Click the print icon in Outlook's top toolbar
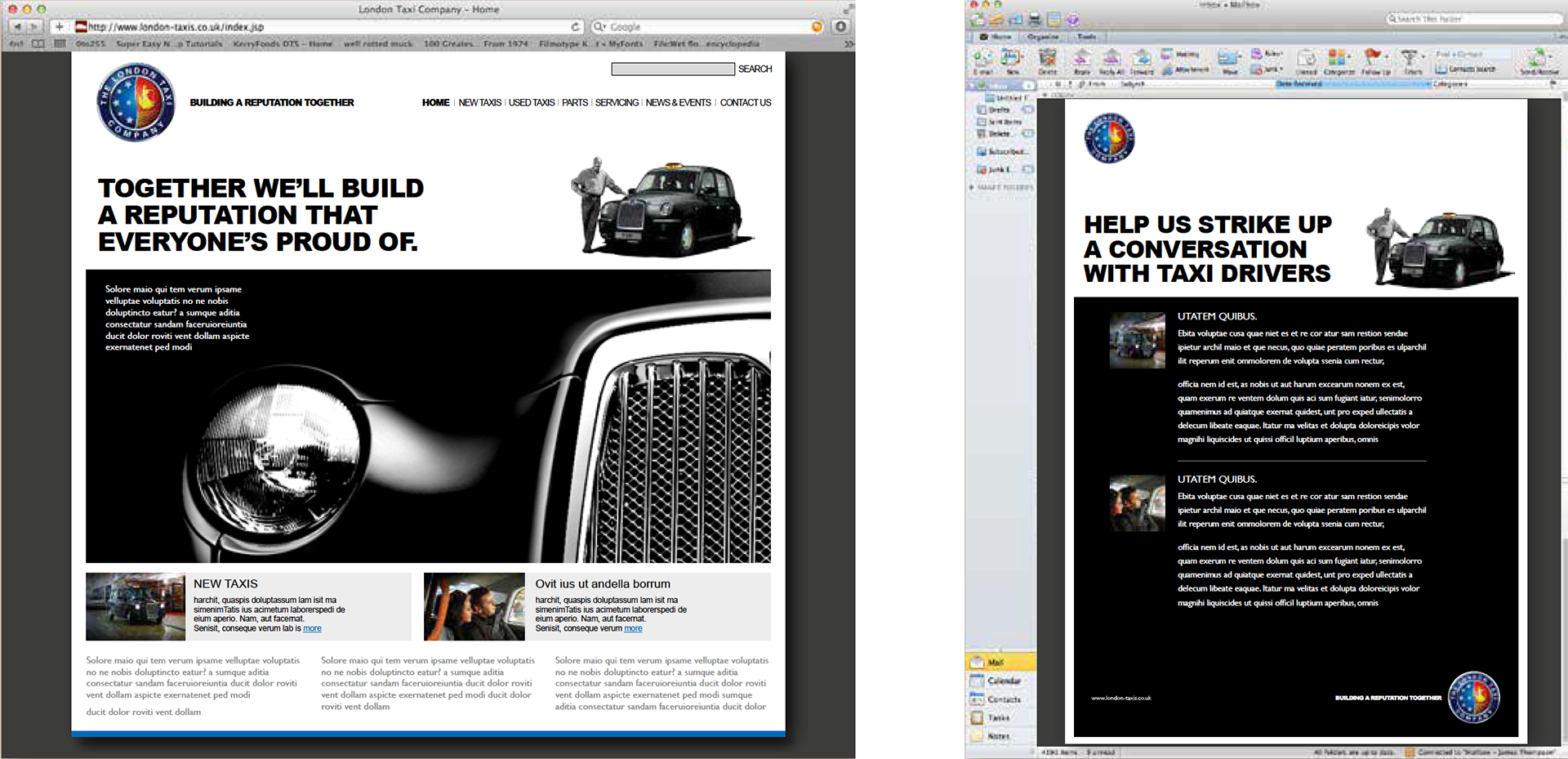This screenshot has height=759, width=1568. pos(1035,20)
